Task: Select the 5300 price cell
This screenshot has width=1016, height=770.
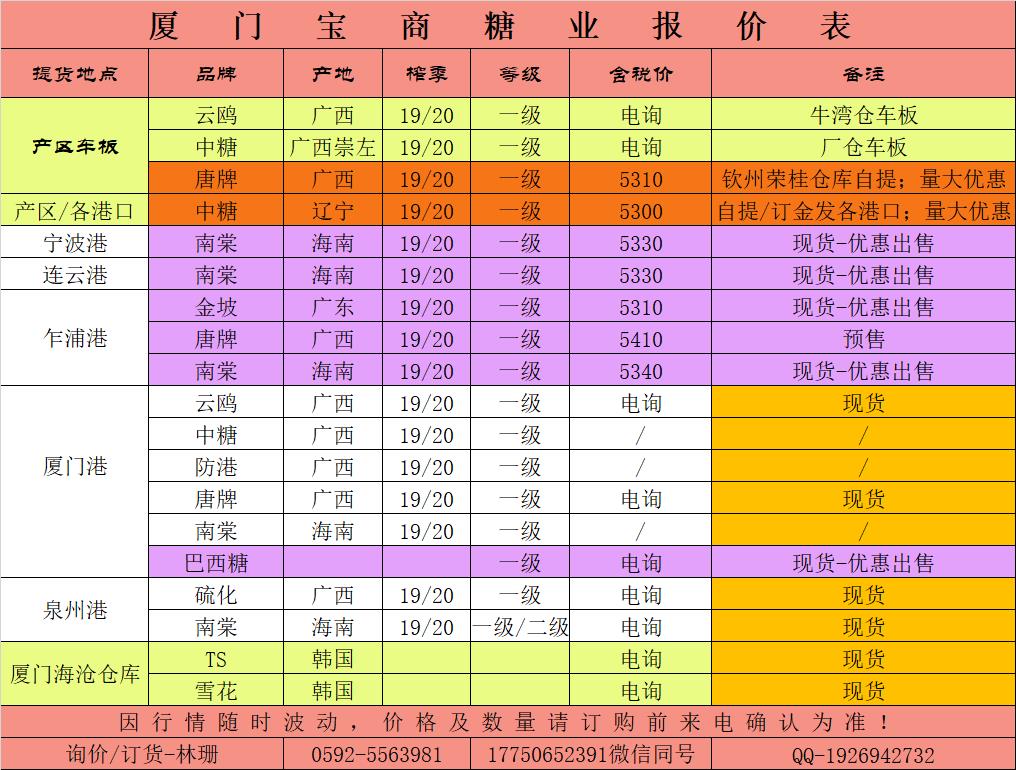Action: [640, 211]
